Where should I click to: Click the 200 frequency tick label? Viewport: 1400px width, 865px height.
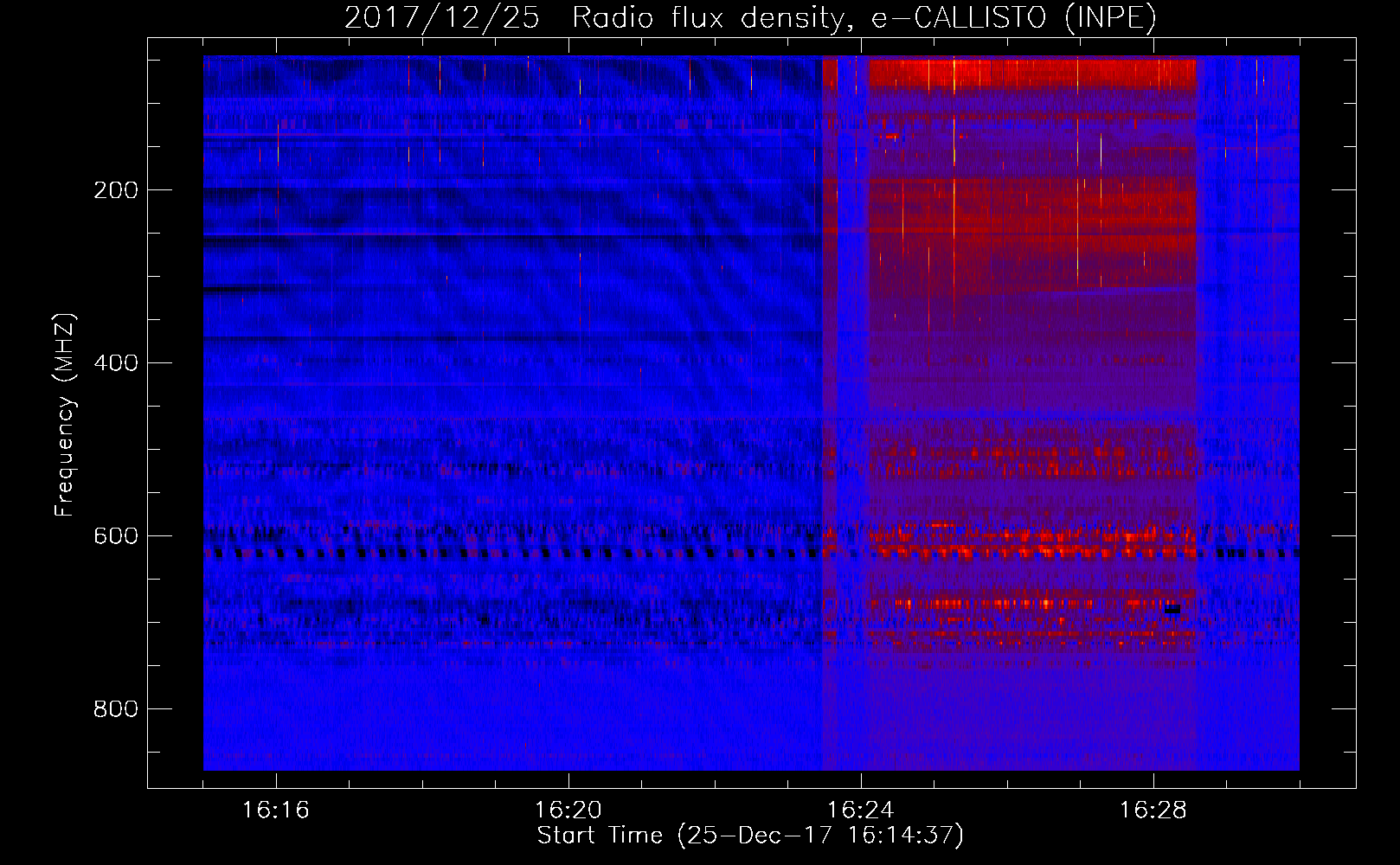pos(116,190)
